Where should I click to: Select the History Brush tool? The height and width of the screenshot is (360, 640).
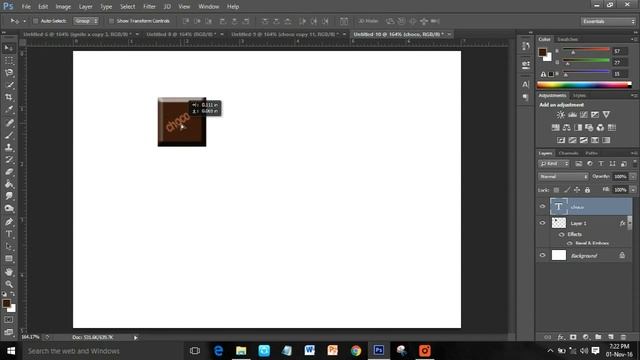pyautogui.click(x=9, y=160)
